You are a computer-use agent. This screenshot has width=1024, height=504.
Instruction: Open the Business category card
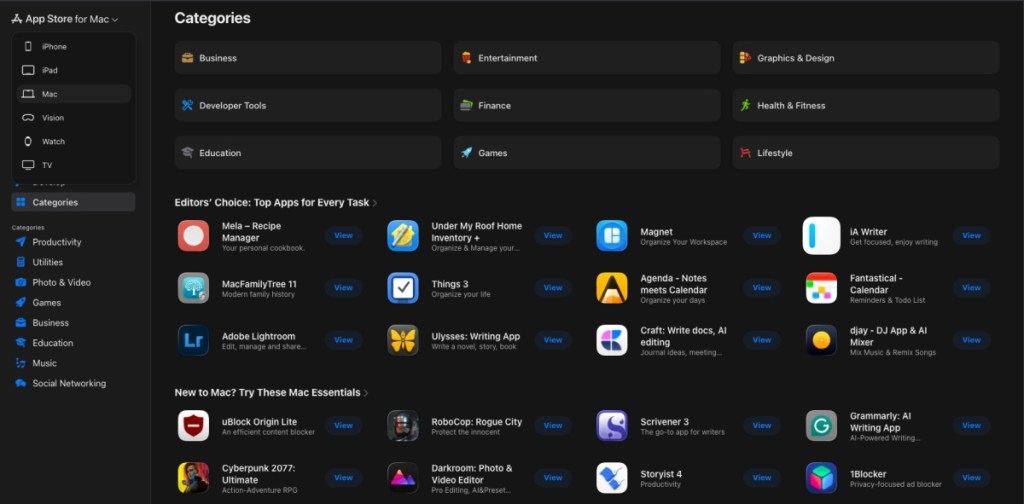tap(308, 57)
